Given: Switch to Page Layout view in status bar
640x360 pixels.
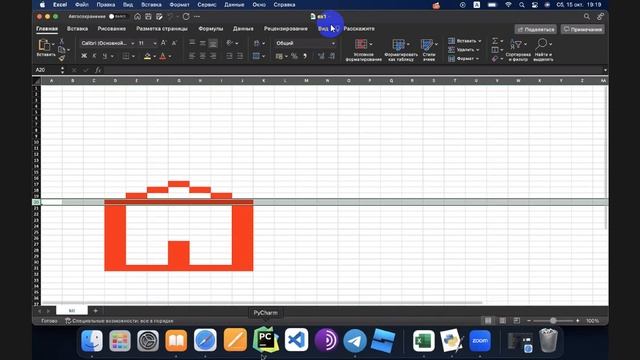Looking at the screenshot, I should (502, 321).
